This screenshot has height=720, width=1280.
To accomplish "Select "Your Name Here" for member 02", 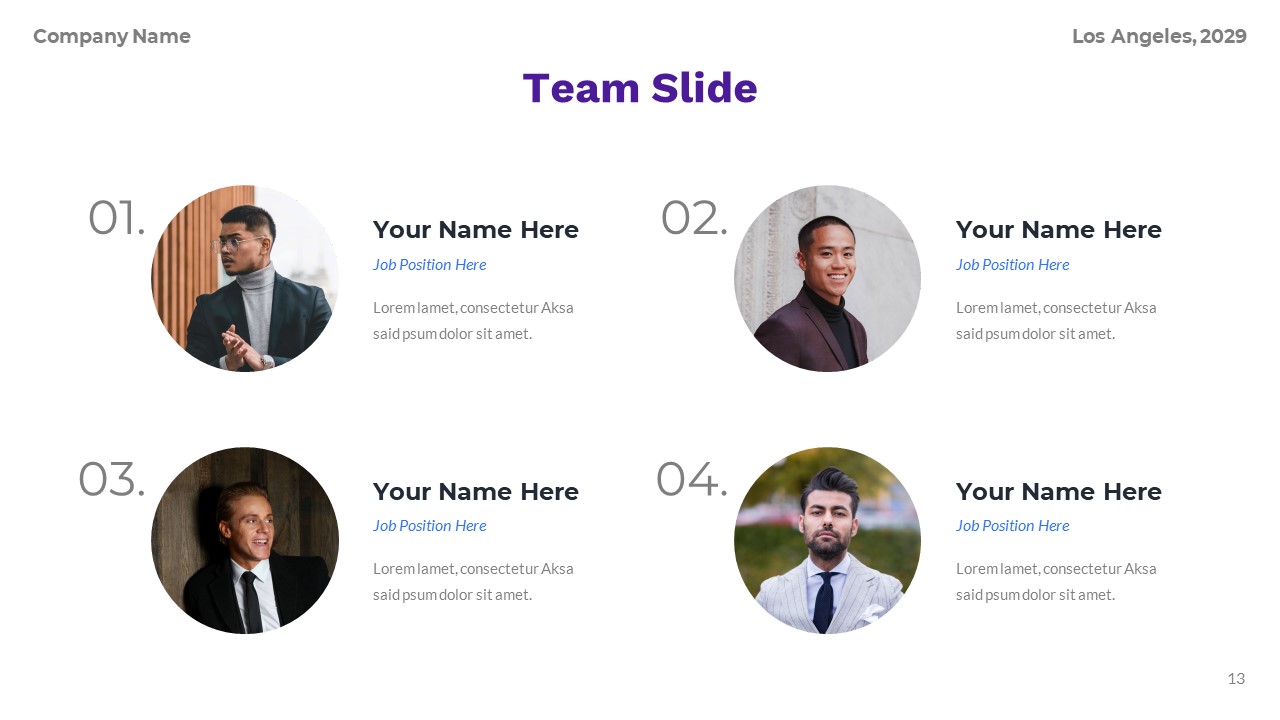I will click(1058, 230).
